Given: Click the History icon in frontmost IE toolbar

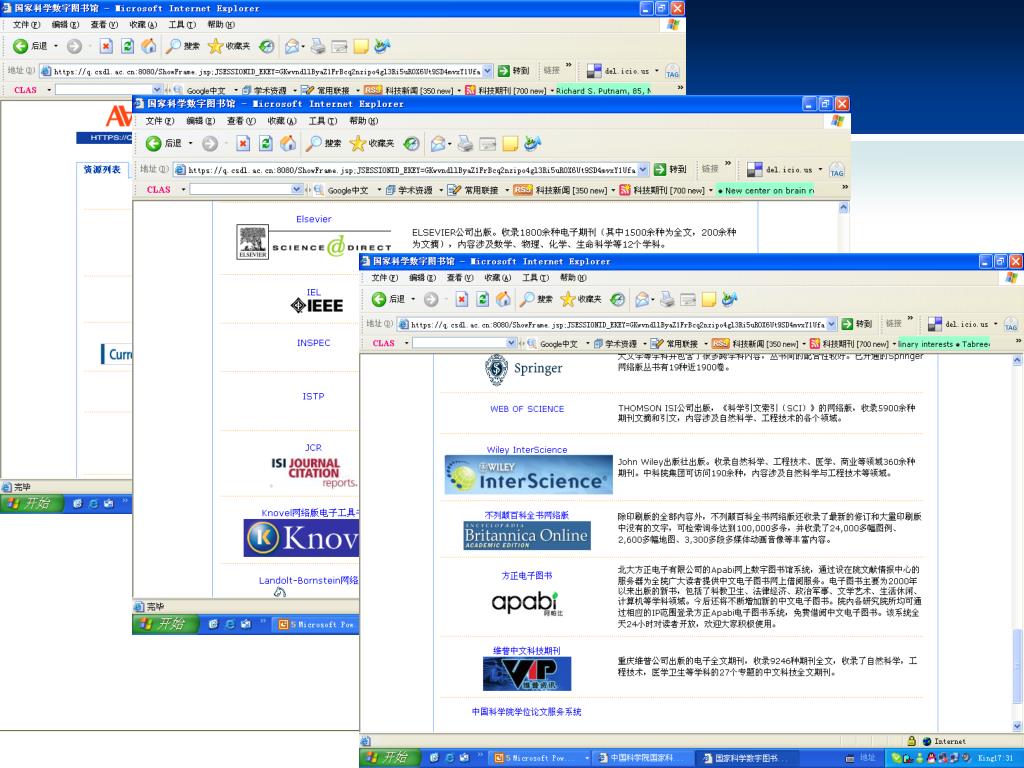Looking at the screenshot, I should coord(617,299).
